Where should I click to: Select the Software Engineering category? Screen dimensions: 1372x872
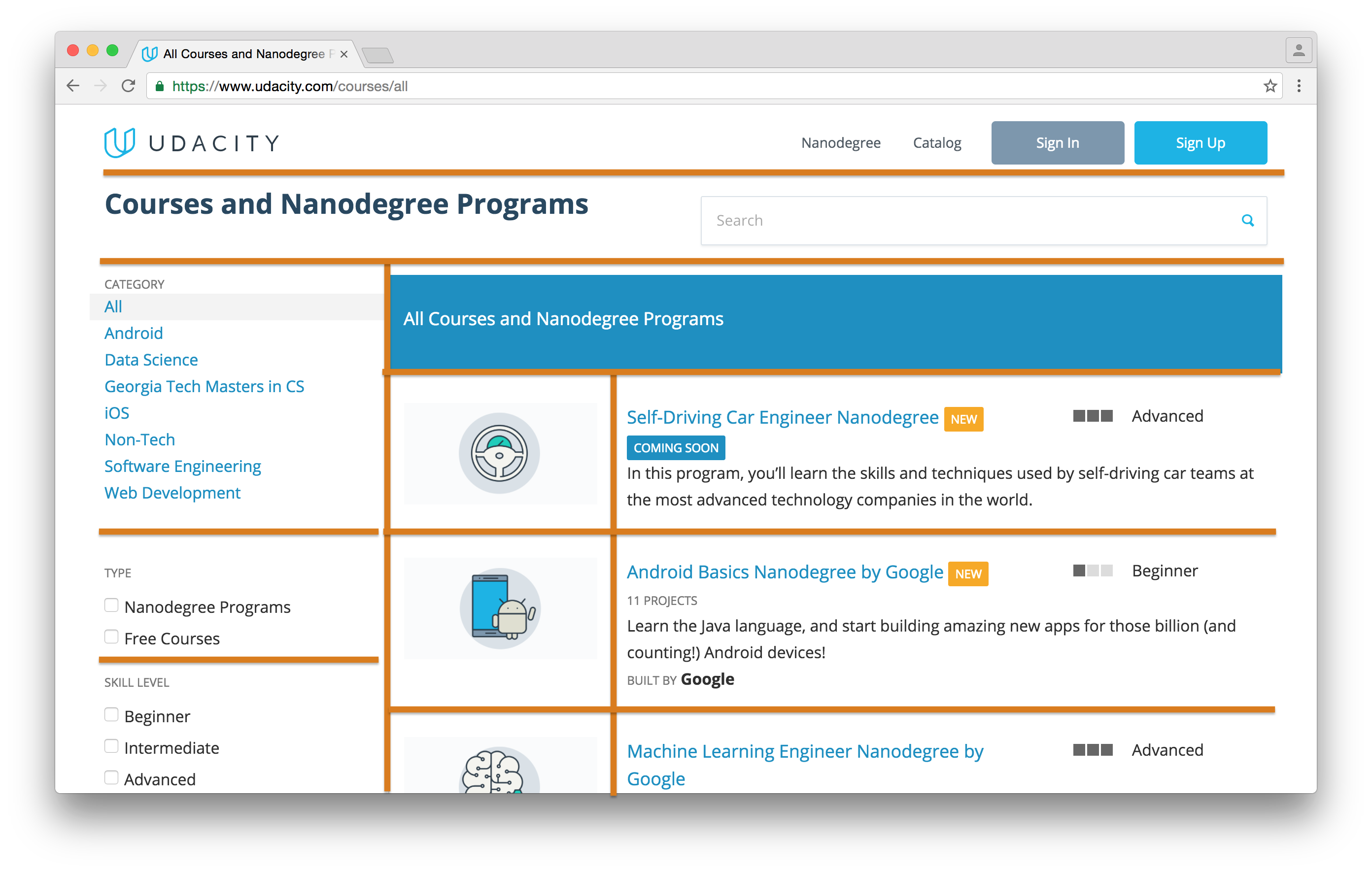pos(182,467)
